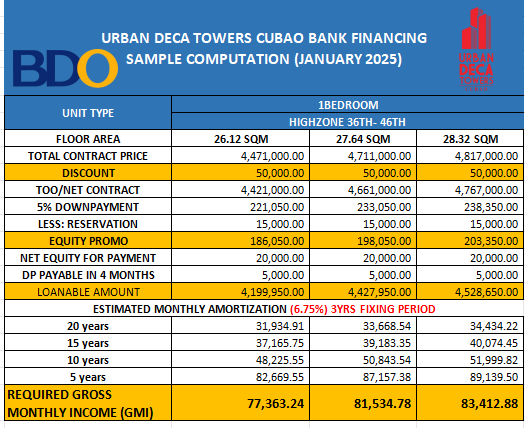
Task: Select the 1BEDROOM header cell
Action: click(x=348, y=105)
